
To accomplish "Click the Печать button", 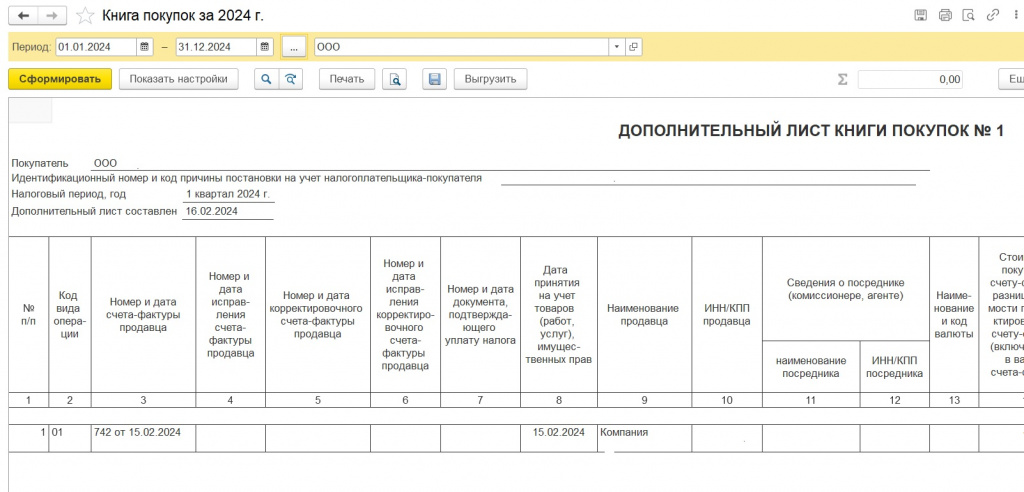I will coord(346,79).
